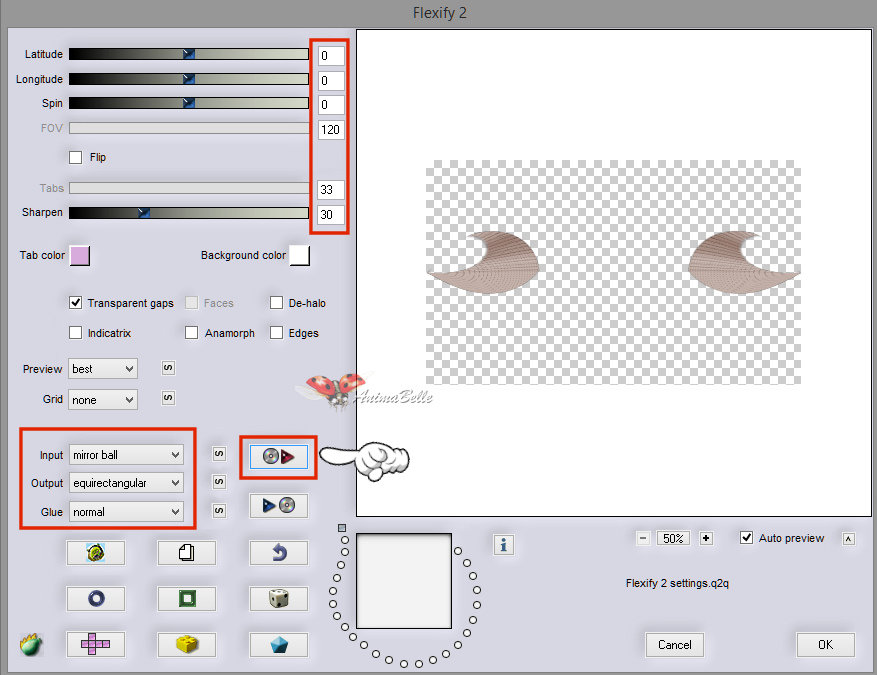
Task: Click the FOV value field showing 120
Action: coord(331,130)
